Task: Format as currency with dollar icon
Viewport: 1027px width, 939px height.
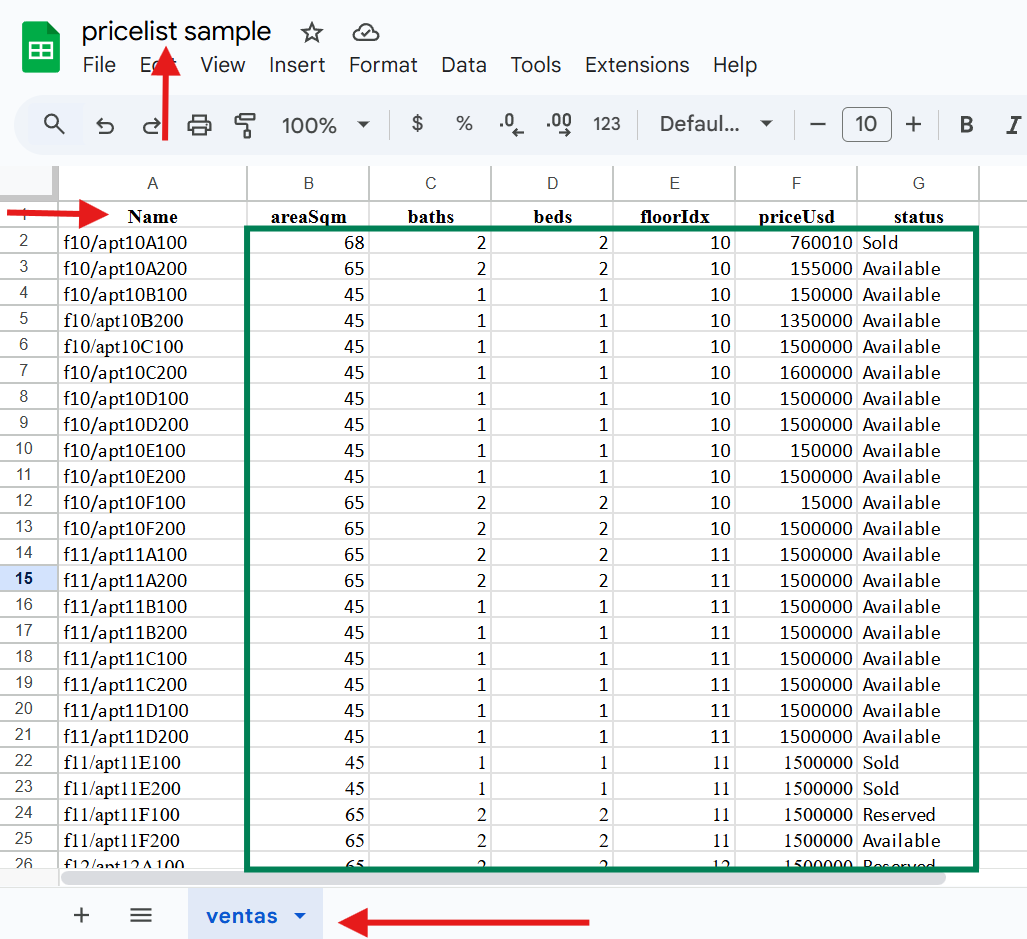Action: coord(417,124)
